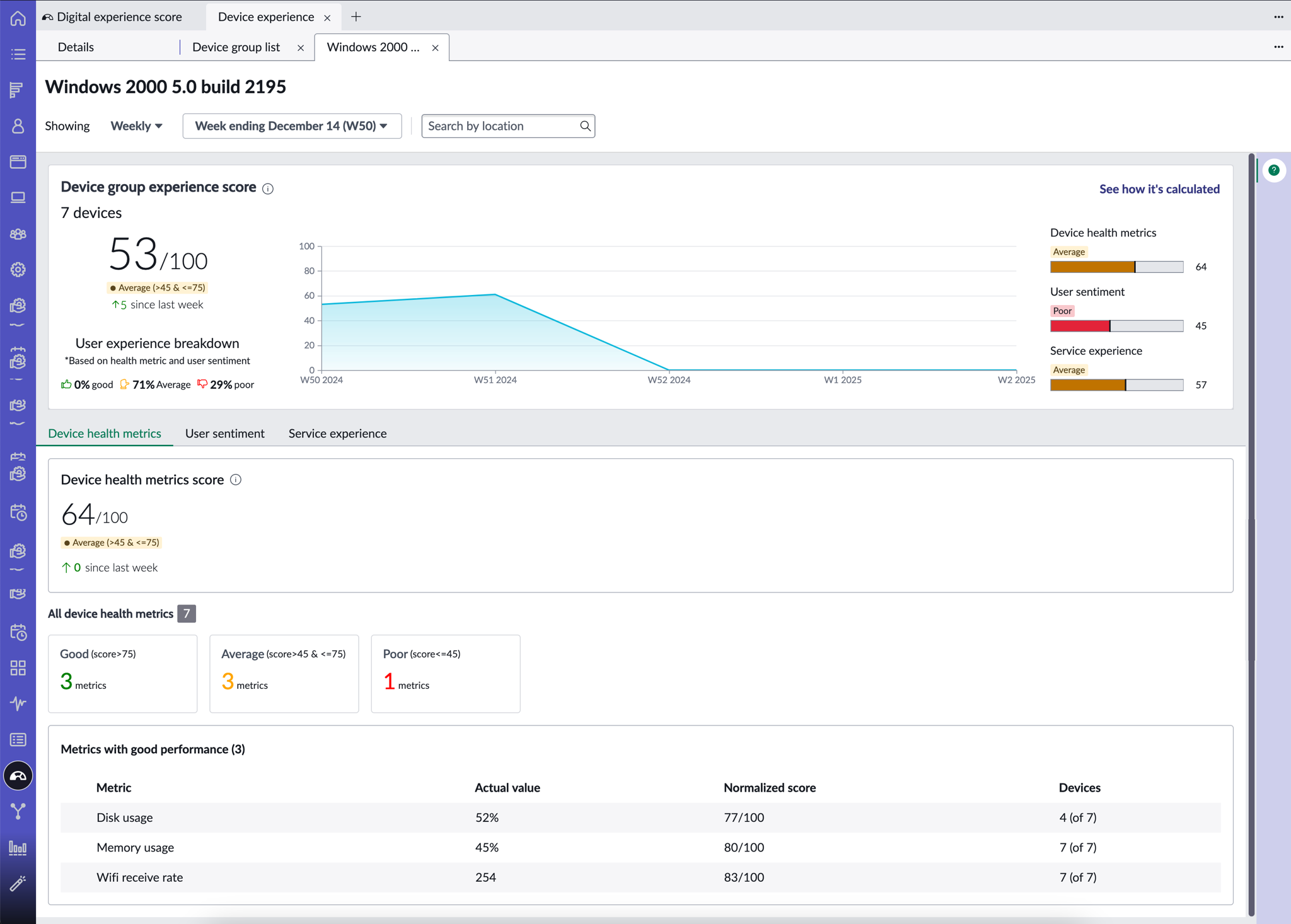The height and width of the screenshot is (924, 1291).
Task: Open the four-squares grid icon in sidebar
Action: pyautogui.click(x=18, y=668)
